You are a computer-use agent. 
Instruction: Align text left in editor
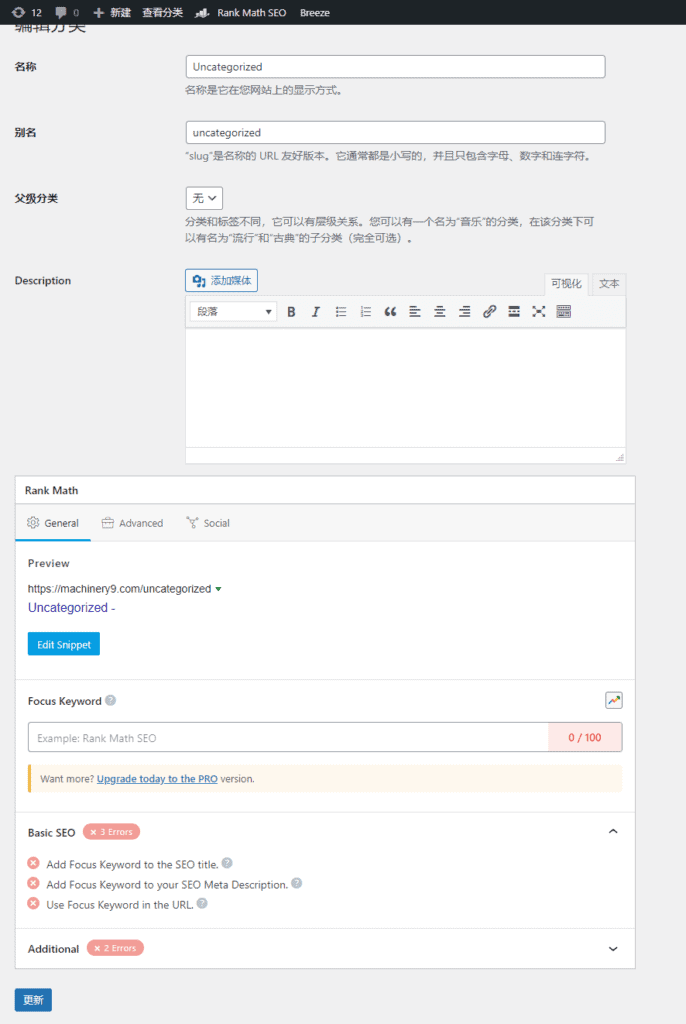click(415, 312)
